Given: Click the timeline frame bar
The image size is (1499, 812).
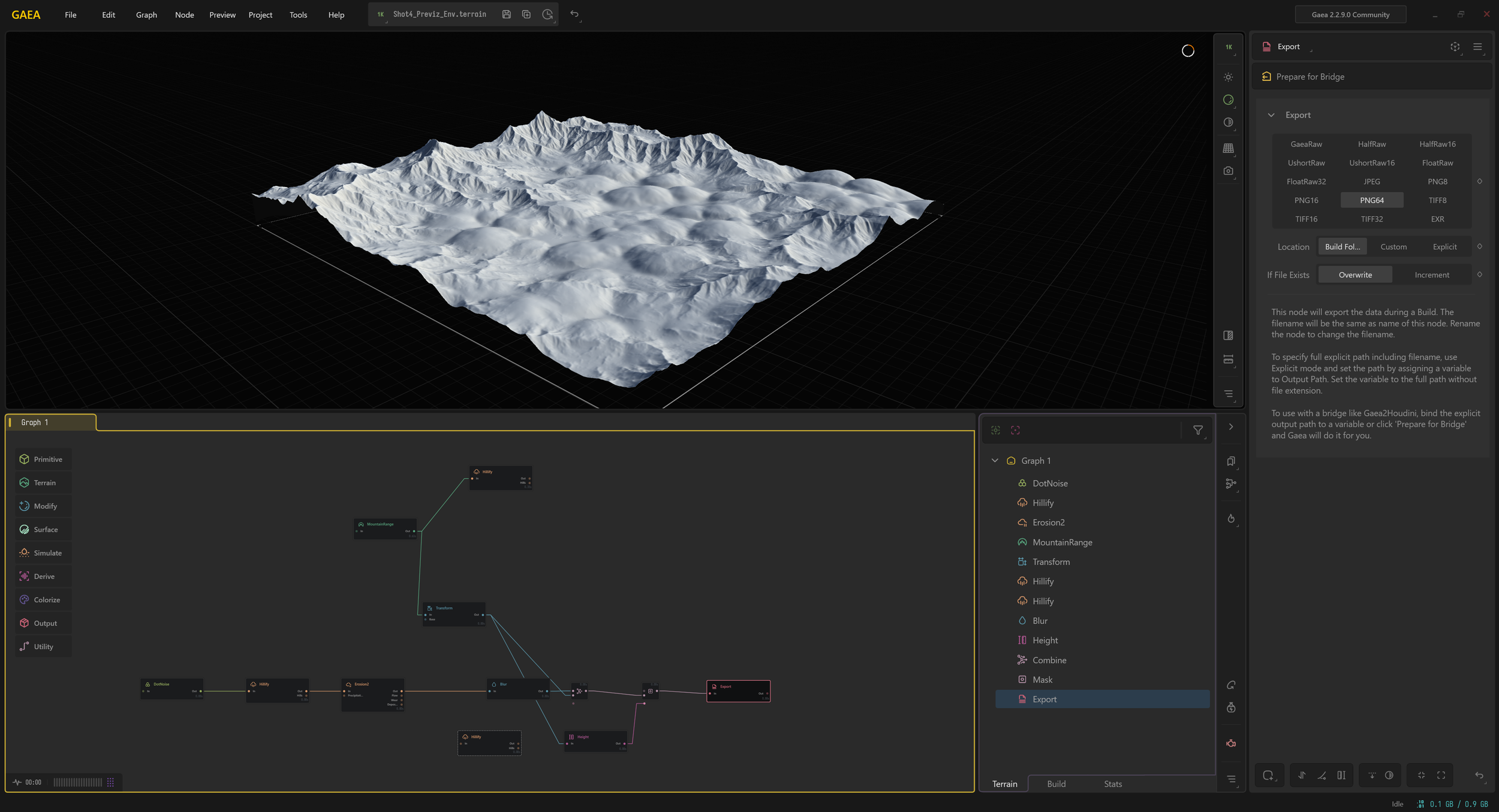Looking at the screenshot, I should click(x=78, y=782).
